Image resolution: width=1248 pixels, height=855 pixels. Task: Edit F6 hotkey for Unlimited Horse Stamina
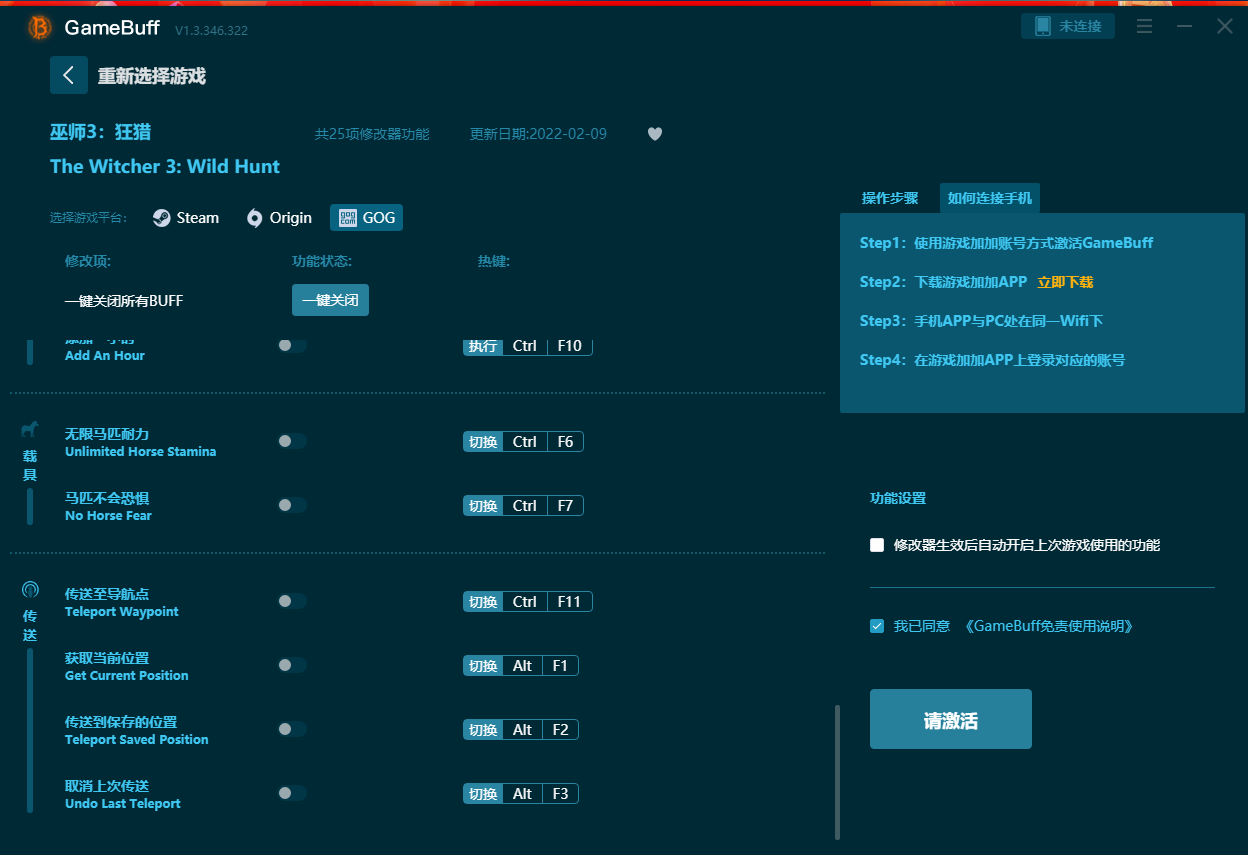(x=565, y=441)
